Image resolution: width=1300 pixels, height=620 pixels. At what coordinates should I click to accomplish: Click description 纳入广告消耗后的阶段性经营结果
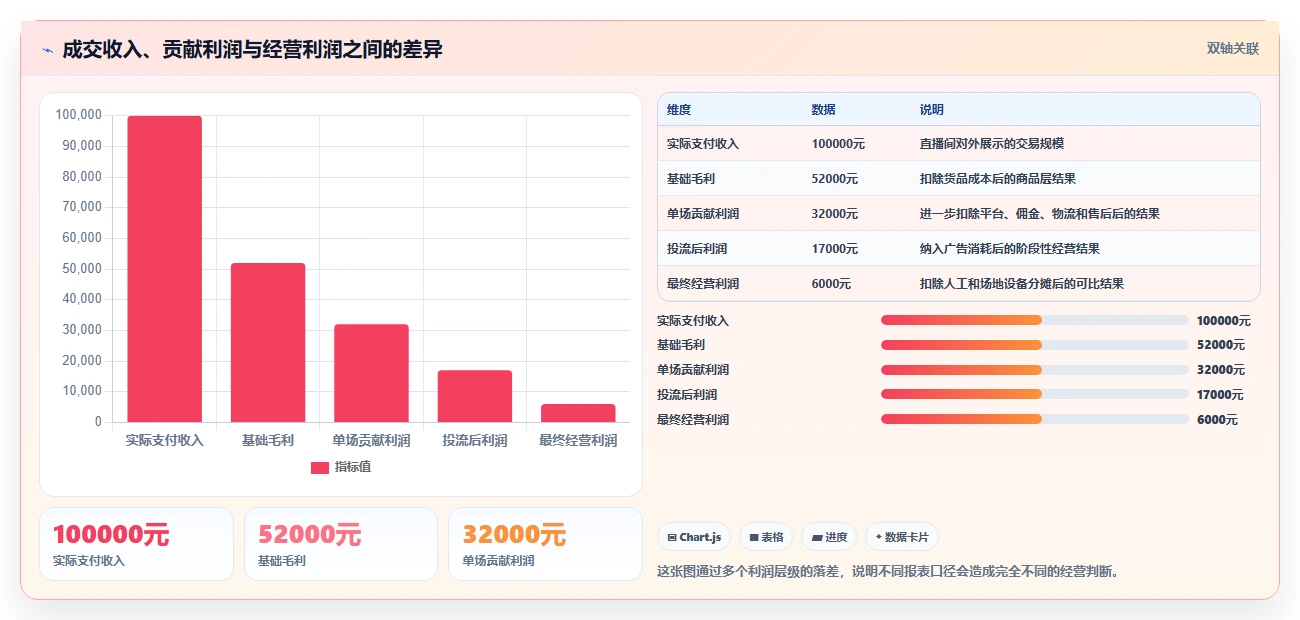(x=1010, y=249)
